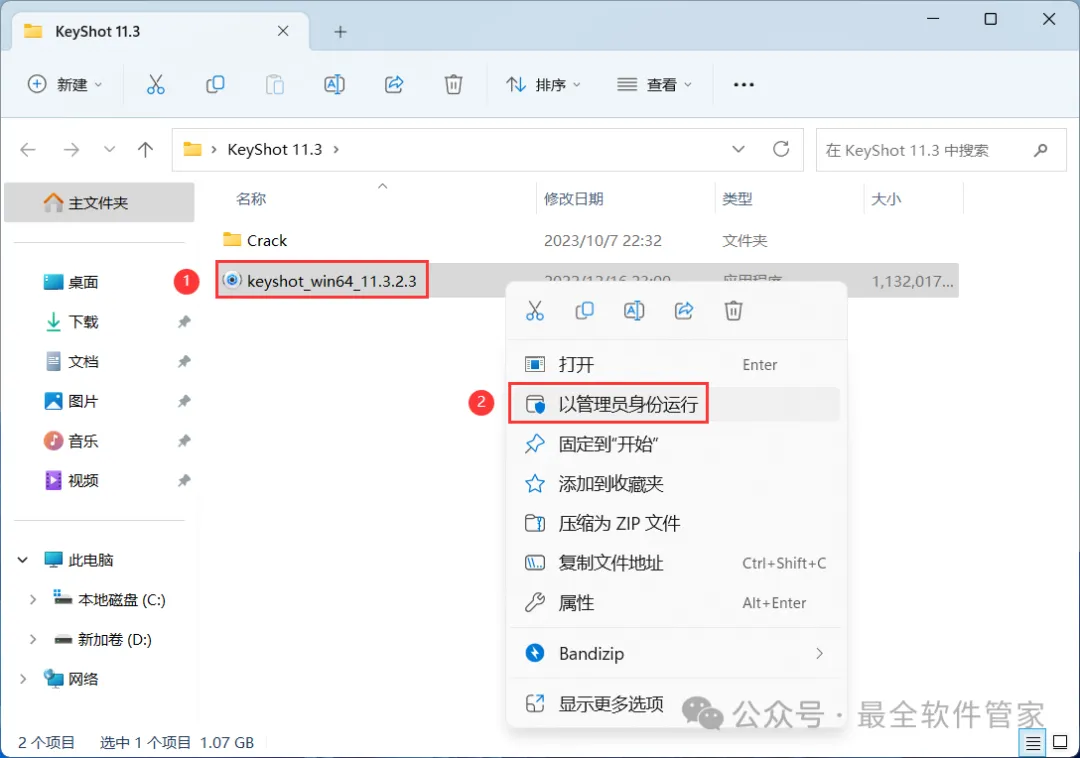Choose 属性 (Properties) in context menu
Viewport: 1080px width, 758px height.
click(674, 603)
